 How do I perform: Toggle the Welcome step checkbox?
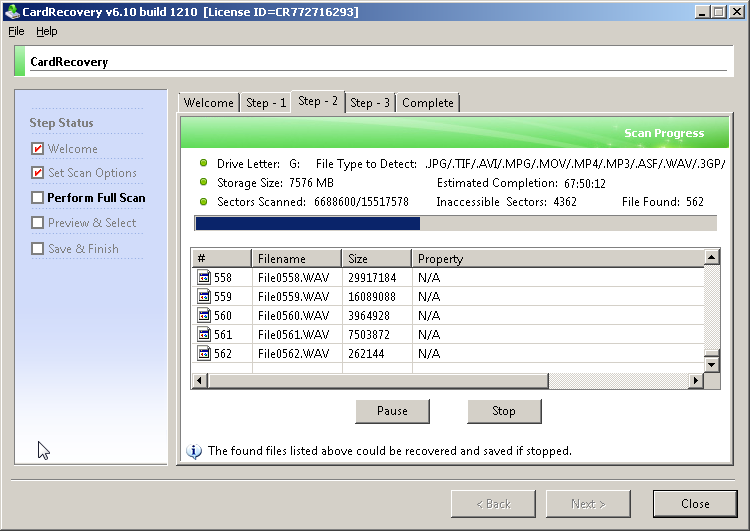(37, 149)
